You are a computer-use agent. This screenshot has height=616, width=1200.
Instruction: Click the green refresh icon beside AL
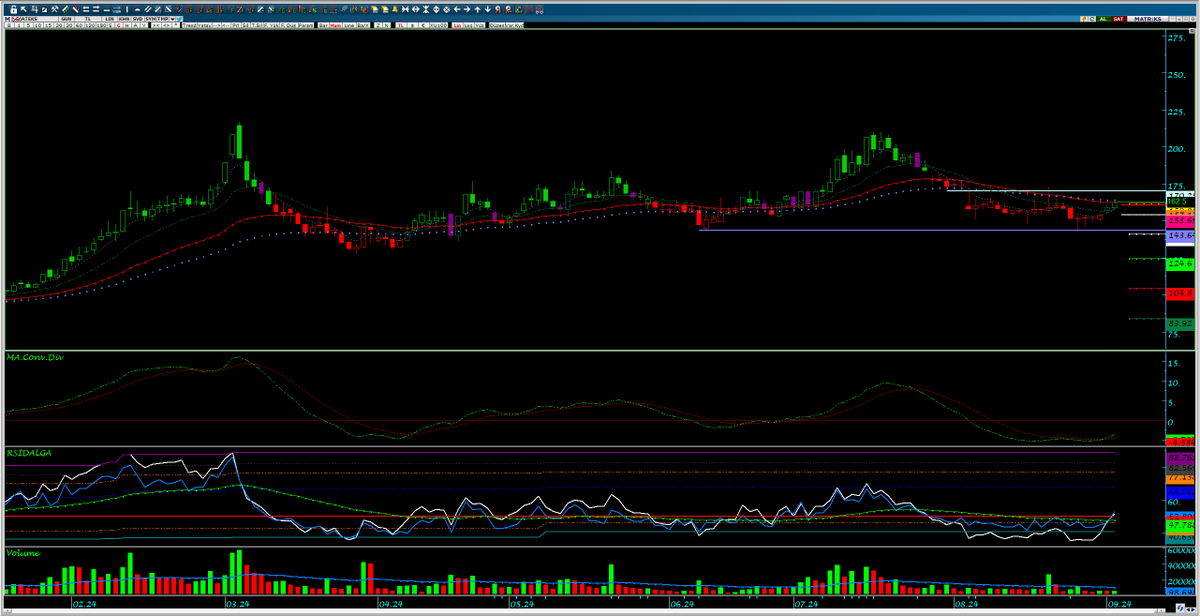point(1092,19)
